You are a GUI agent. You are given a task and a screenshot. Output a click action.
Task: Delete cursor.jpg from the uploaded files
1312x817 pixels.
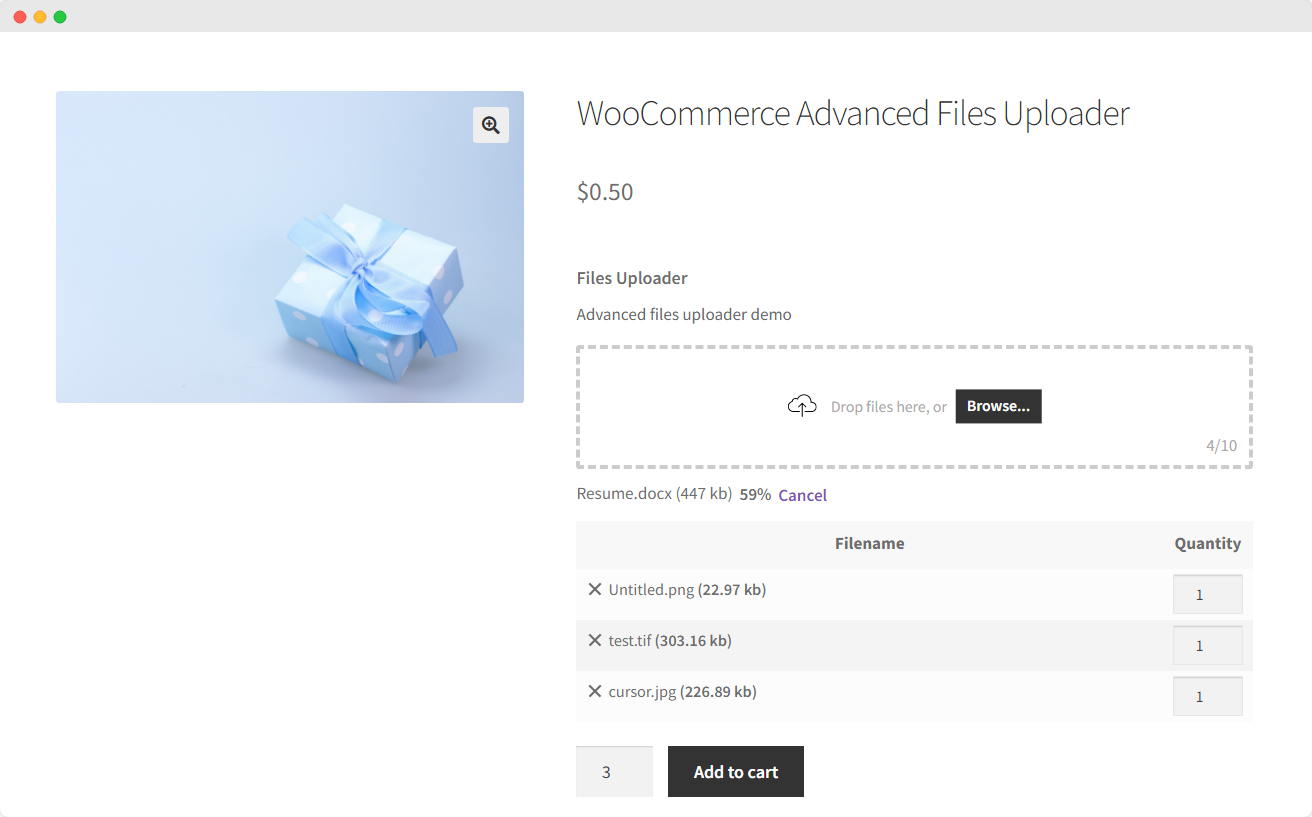[595, 692]
